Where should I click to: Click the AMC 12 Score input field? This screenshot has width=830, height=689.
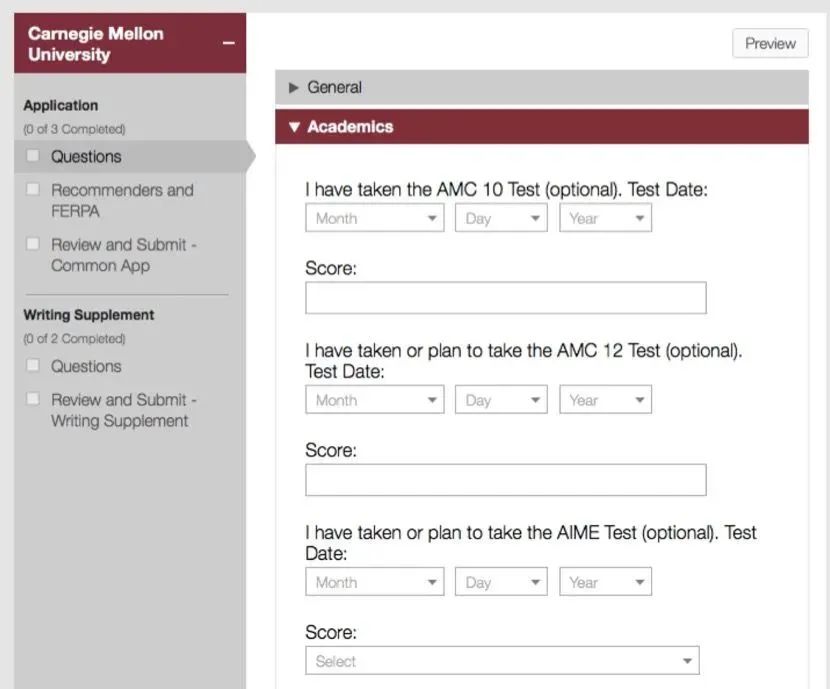(505, 480)
